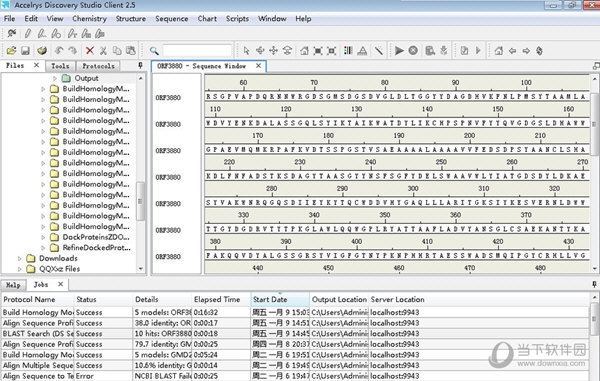Click the magnifier Search icon
This screenshot has width=600, height=381.
click(154, 51)
